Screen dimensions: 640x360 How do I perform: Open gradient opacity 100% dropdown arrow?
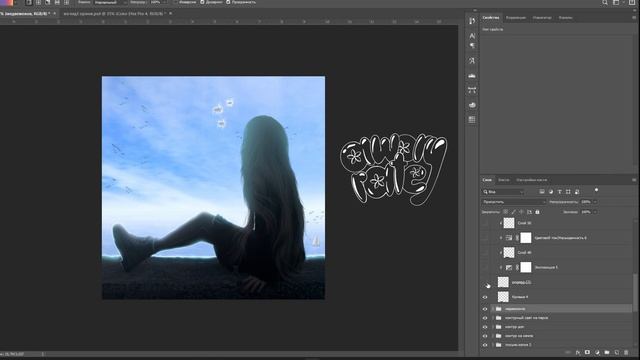pos(164,2)
